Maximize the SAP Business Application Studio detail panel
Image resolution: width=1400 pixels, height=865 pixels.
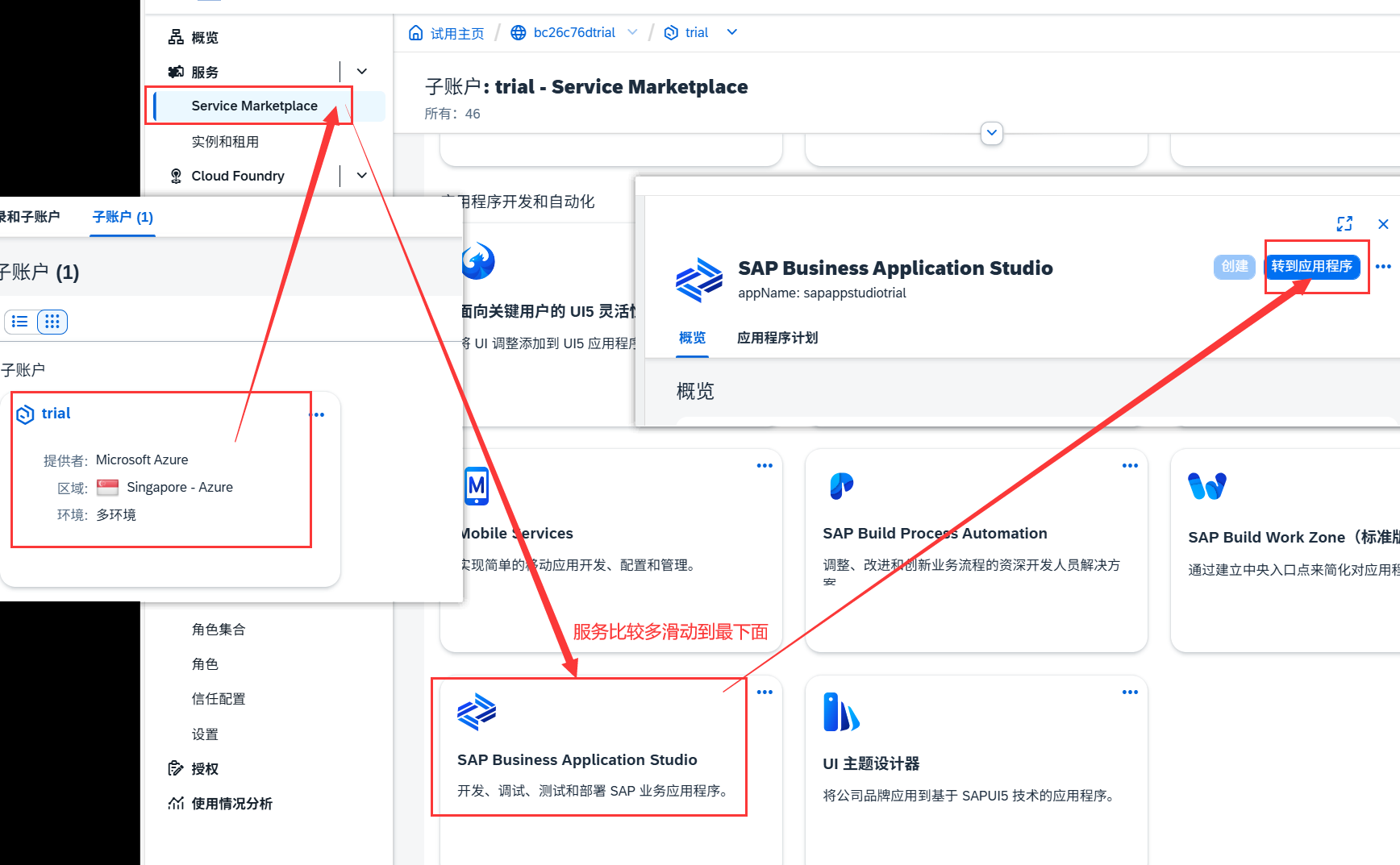pyautogui.click(x=1344, y=224)
